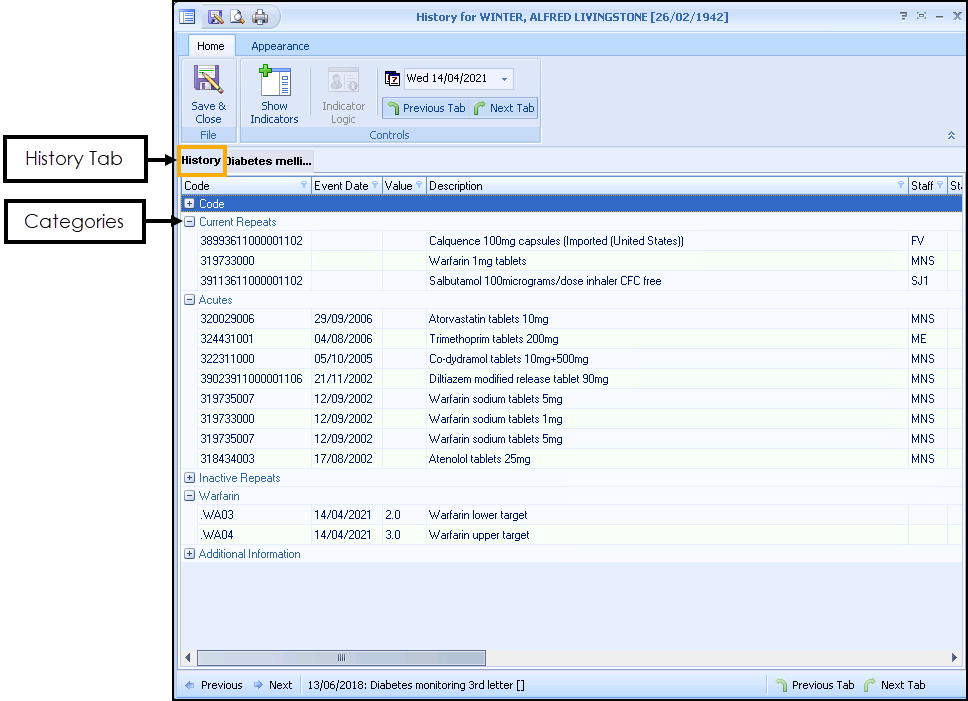Image resolution: width=968 pixels, height=701 pixels.
Task: Open the application menu icon at top-left
Action: click(x=187, y=17)
